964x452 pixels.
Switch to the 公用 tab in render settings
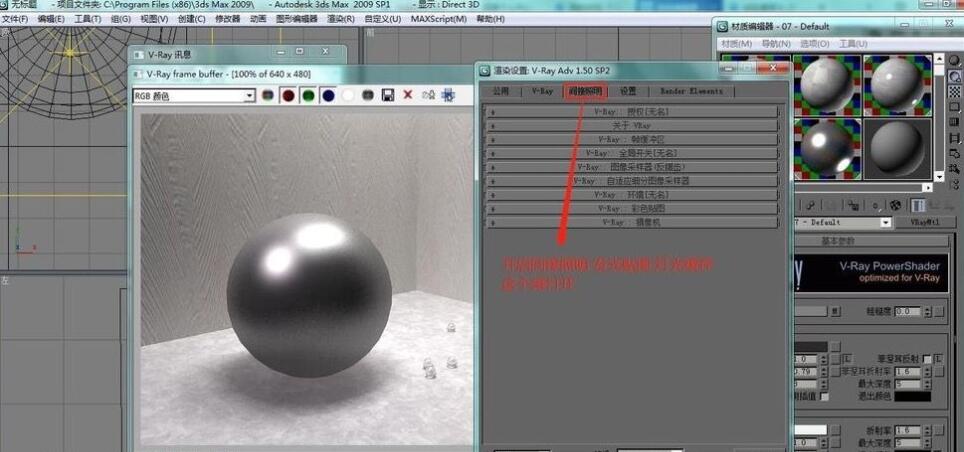coord(501,91)
